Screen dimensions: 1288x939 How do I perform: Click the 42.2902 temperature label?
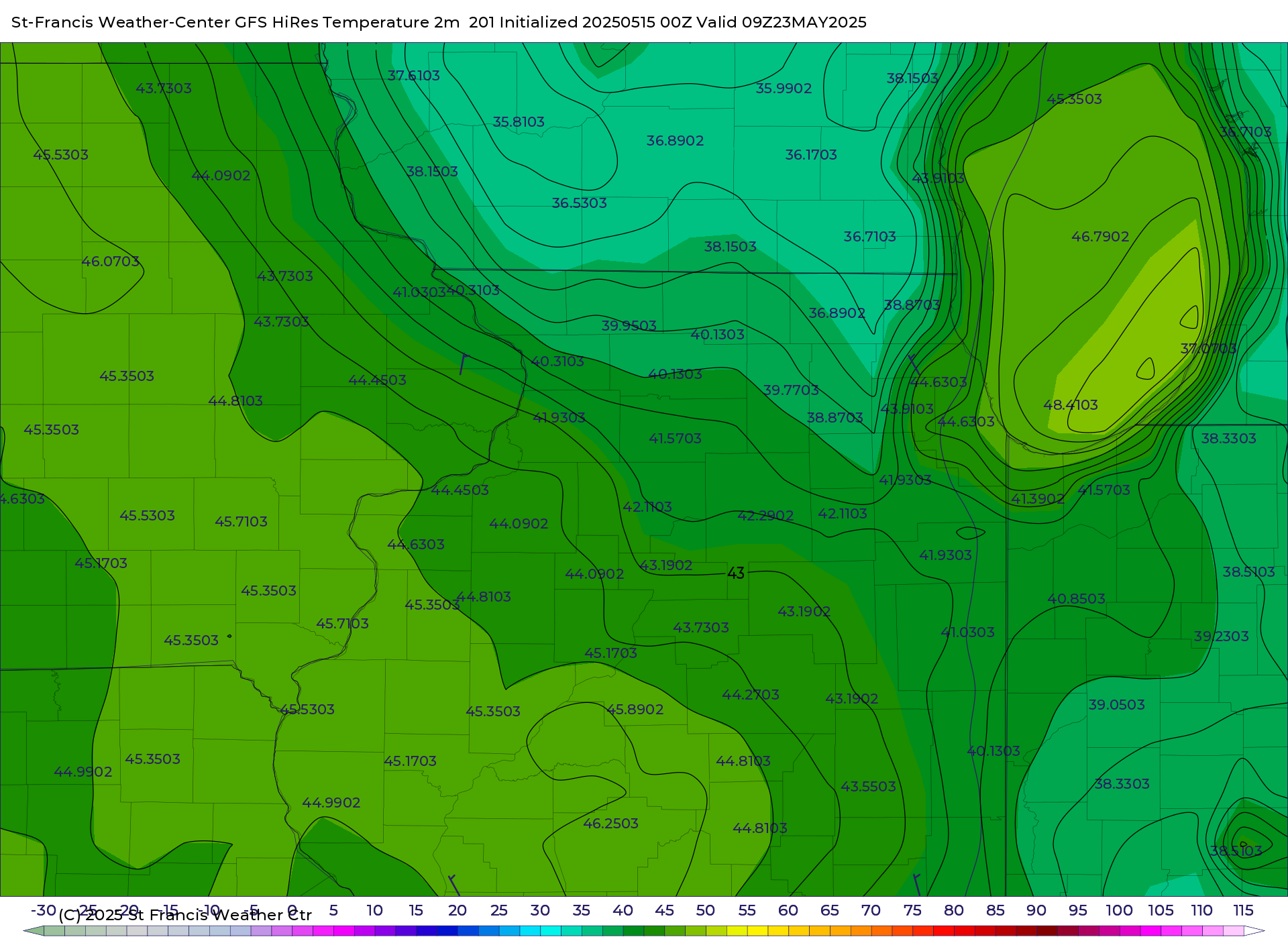pyautogui.click(x=765, y=516)
